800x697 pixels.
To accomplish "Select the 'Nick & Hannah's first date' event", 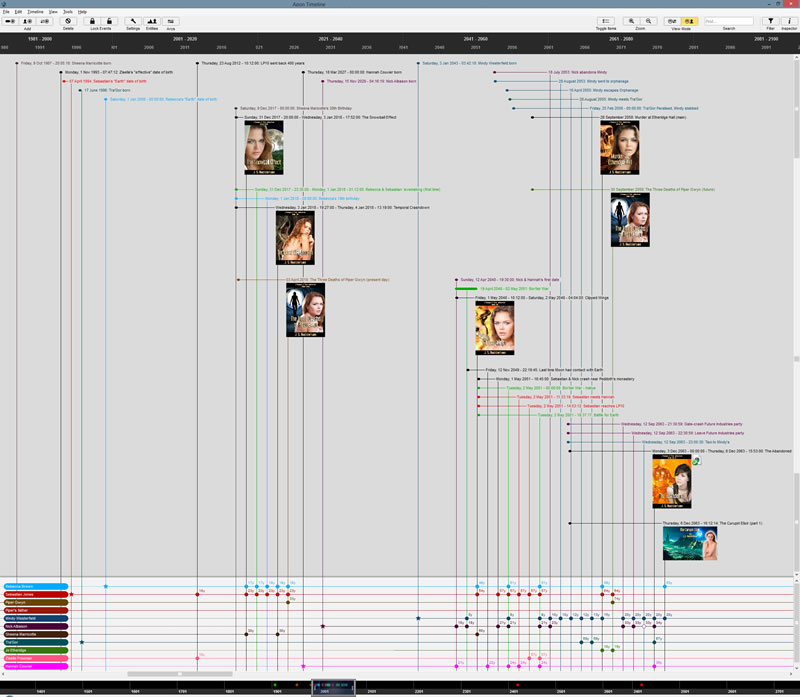I will [510, 280].
